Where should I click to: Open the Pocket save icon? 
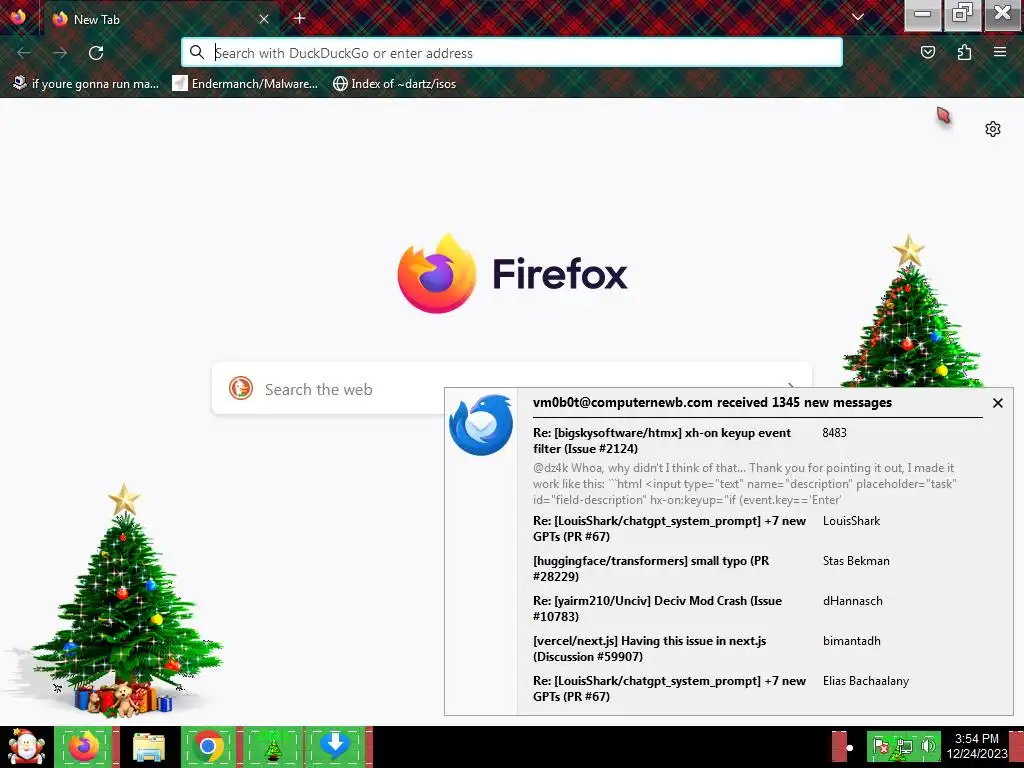coord(927,52)
